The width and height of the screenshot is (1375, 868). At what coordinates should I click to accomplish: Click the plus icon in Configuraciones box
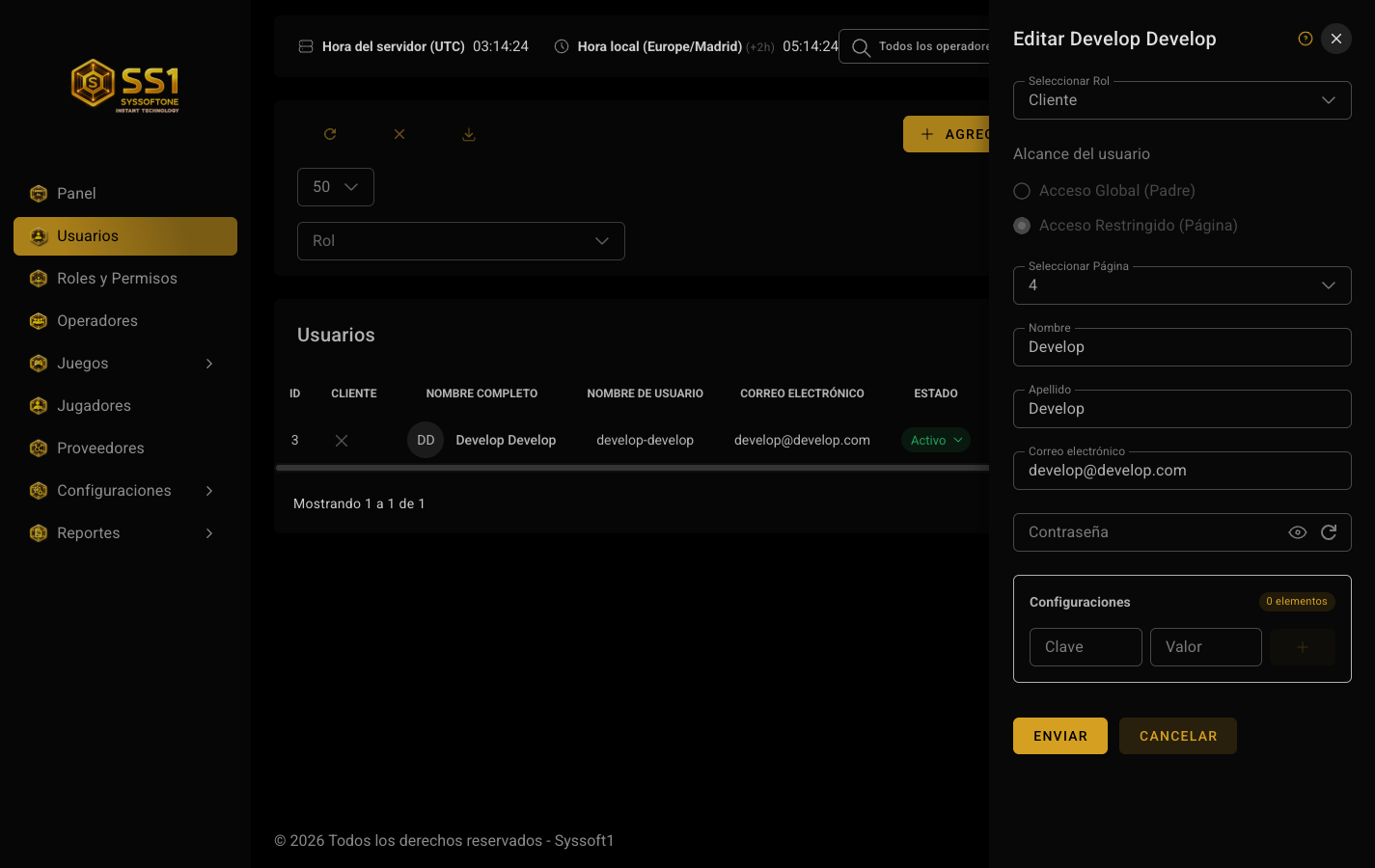coord(1303,647)
